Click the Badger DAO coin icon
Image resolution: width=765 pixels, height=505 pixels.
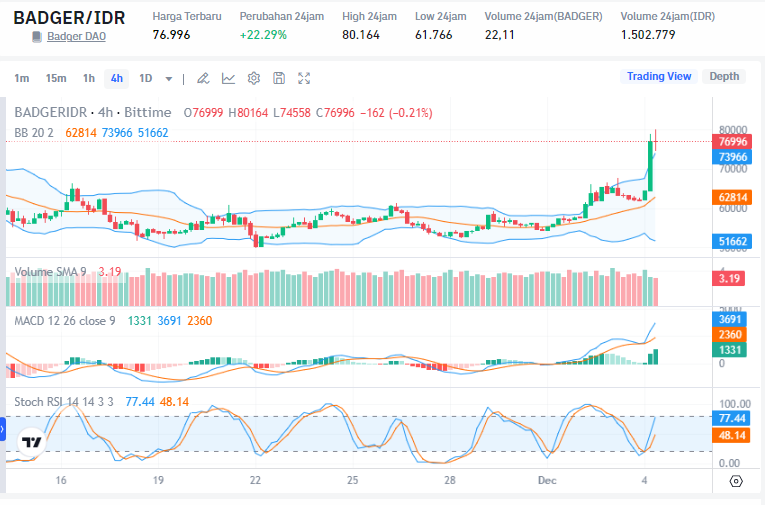pos(37,37)
